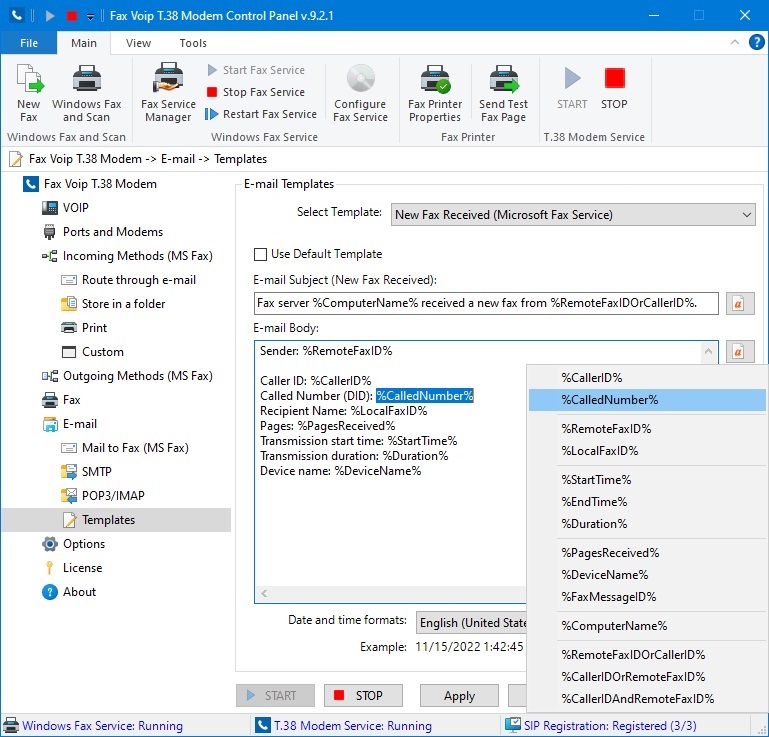Select the E-mail tree node
769x737 pixels.
(x=70, y=424)
